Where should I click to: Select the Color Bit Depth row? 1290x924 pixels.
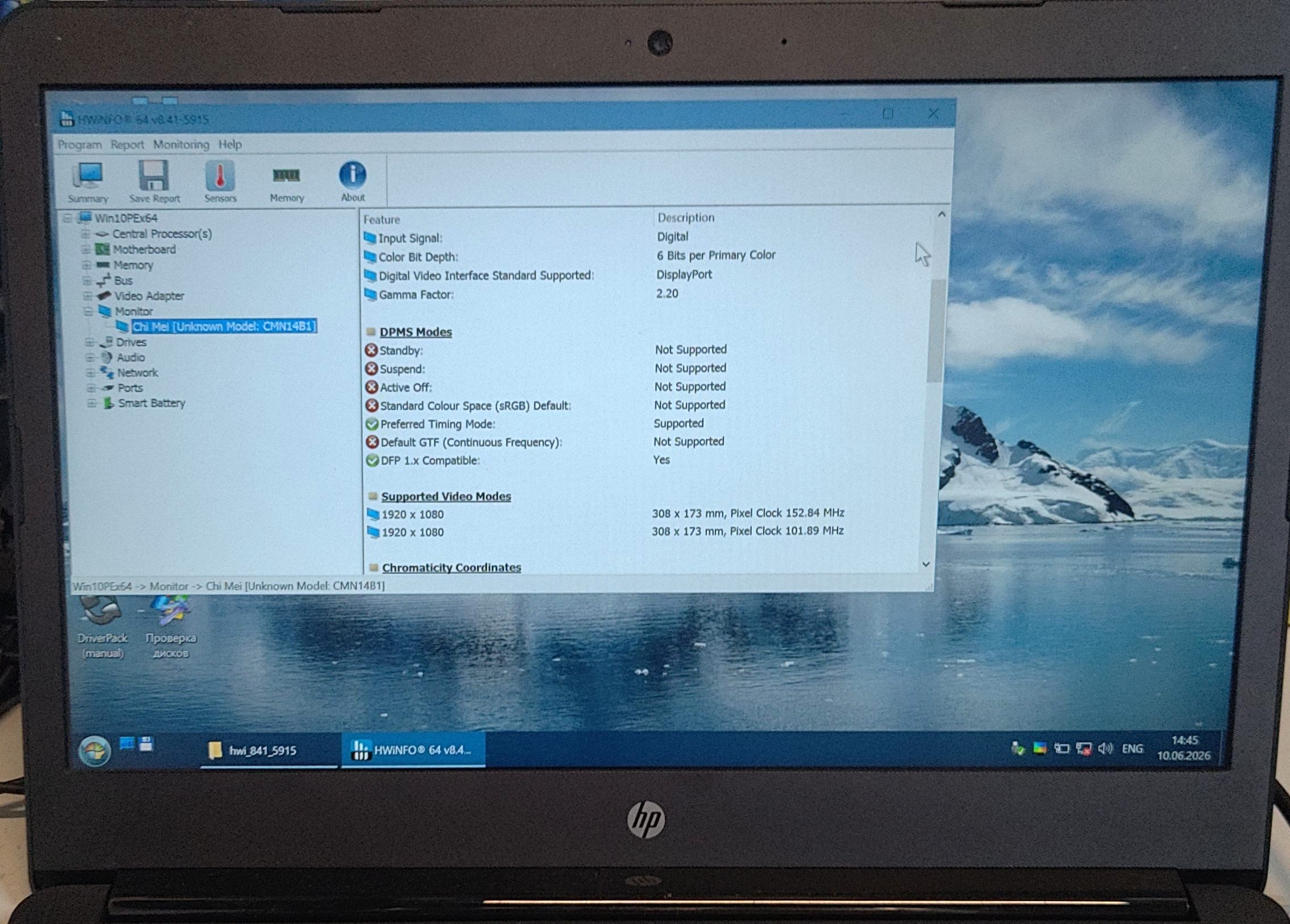[643, 257]
